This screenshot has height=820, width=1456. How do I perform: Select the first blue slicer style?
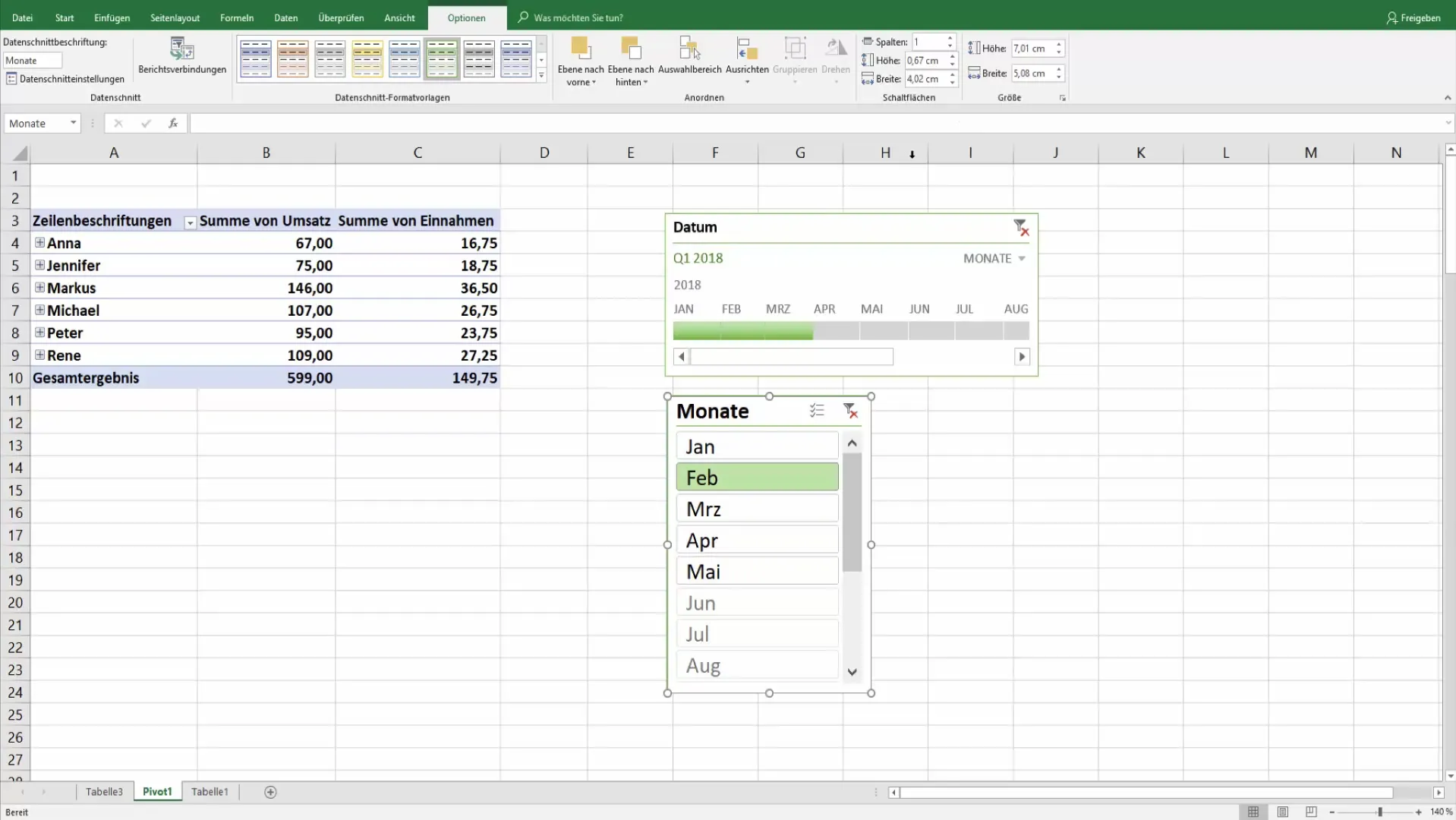[256, 58]
